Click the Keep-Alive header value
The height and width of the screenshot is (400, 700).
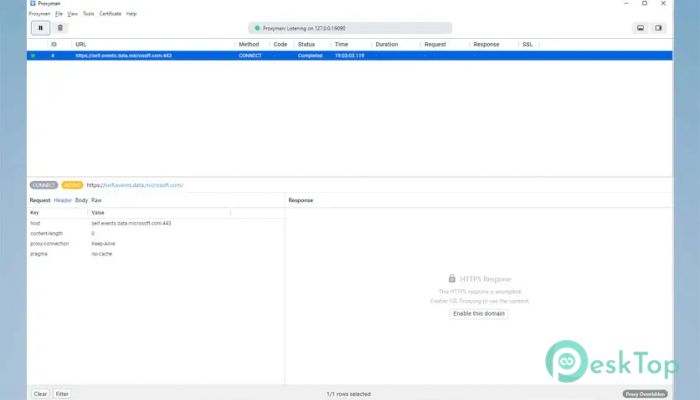pos(103,244)
